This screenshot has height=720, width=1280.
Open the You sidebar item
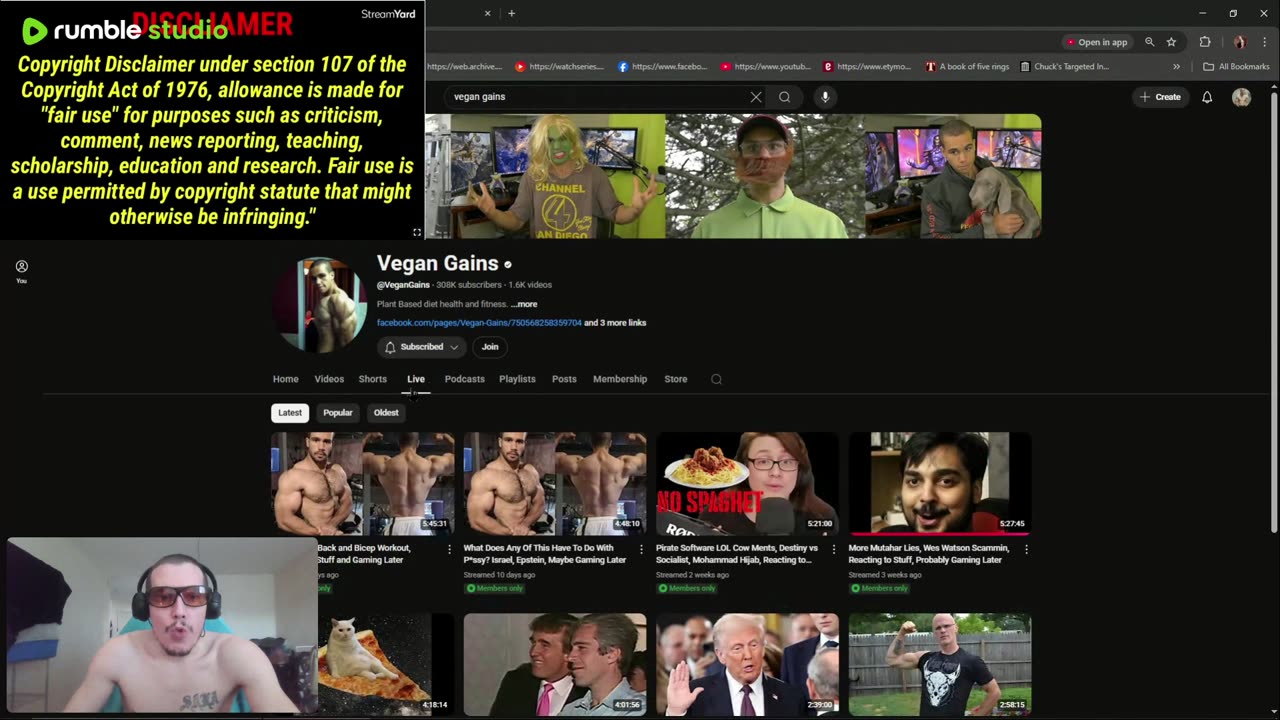pyautogui.click(x=21, y=271)
